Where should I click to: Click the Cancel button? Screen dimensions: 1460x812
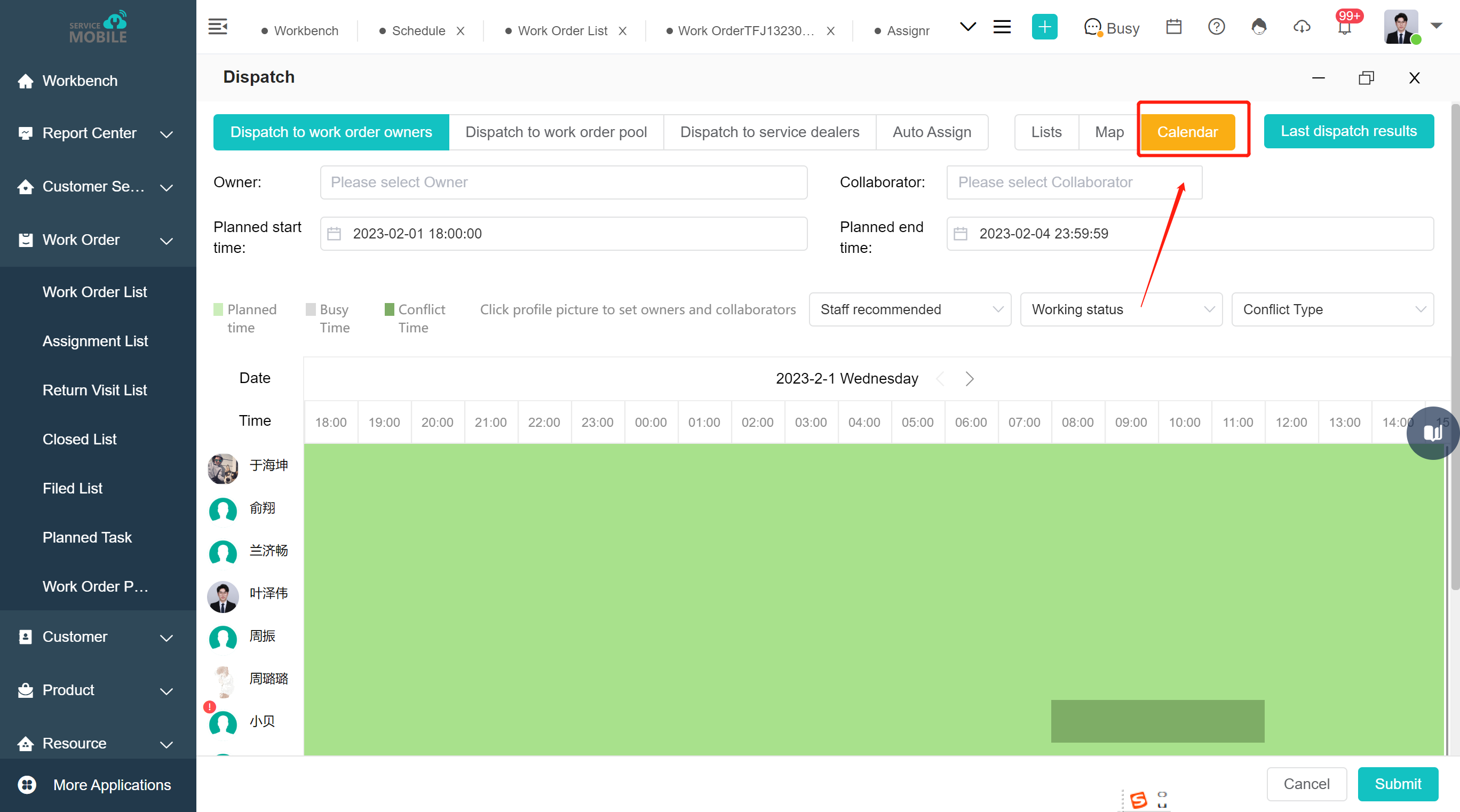pyautogui.click(x=1306, y=784)
